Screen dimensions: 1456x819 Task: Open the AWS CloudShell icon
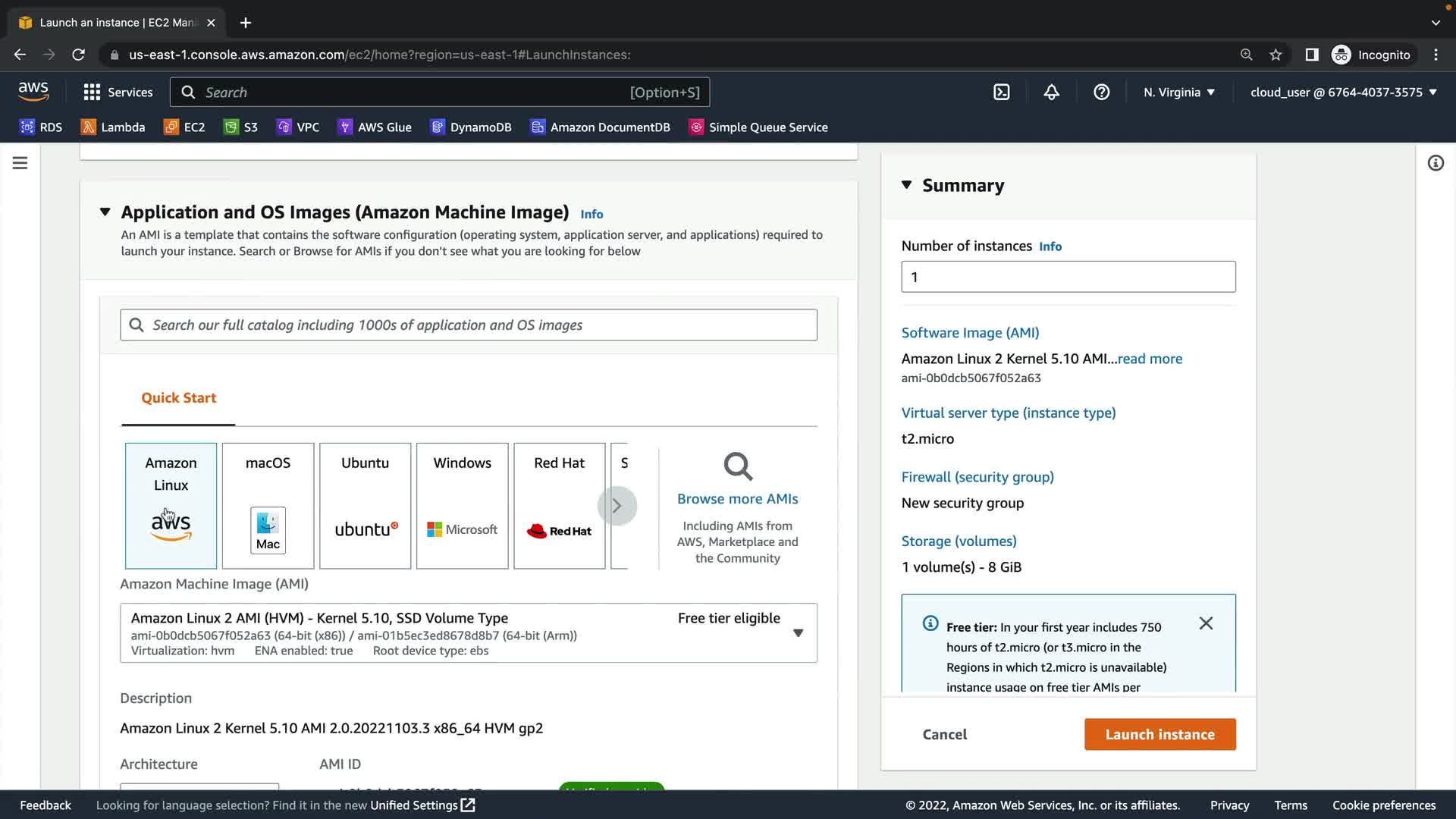click(x=1001, y=93)
